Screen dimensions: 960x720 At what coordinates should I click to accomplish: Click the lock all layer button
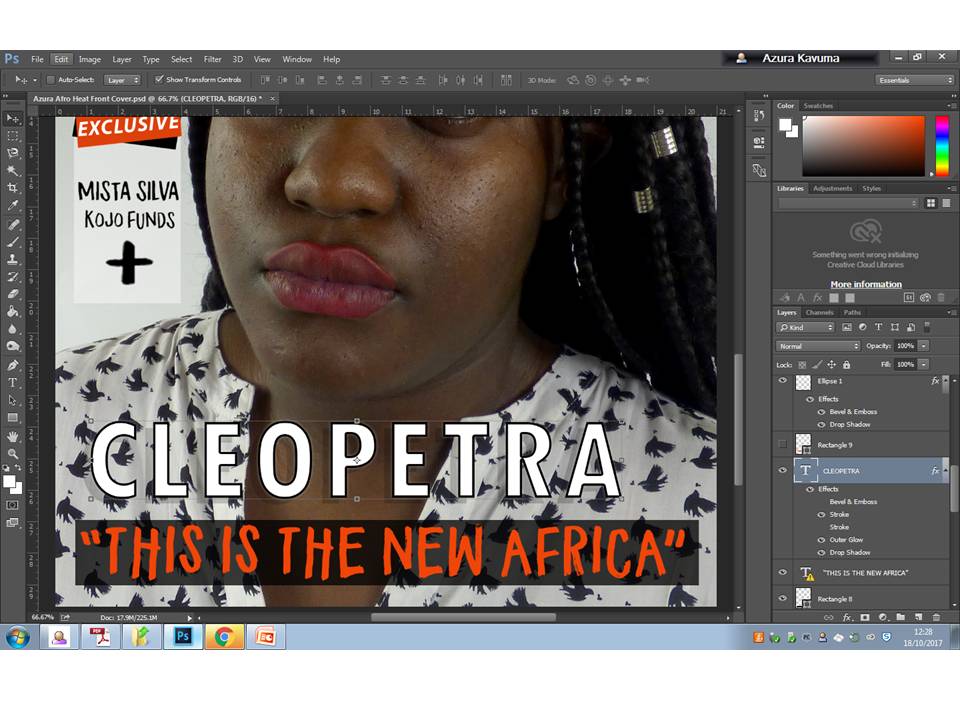[x=846, y=365]
